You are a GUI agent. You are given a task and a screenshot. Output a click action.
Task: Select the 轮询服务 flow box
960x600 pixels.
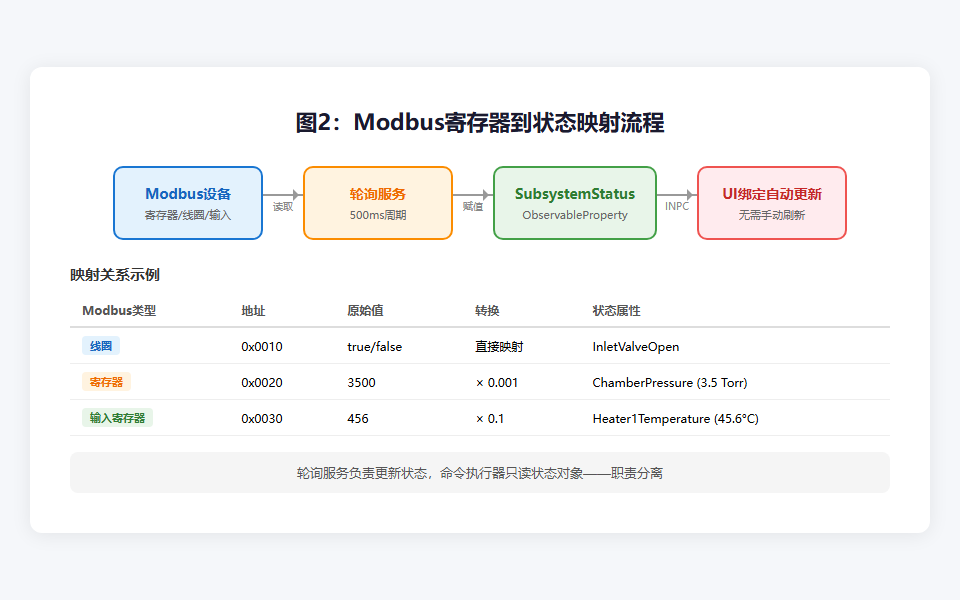(378, 203)
